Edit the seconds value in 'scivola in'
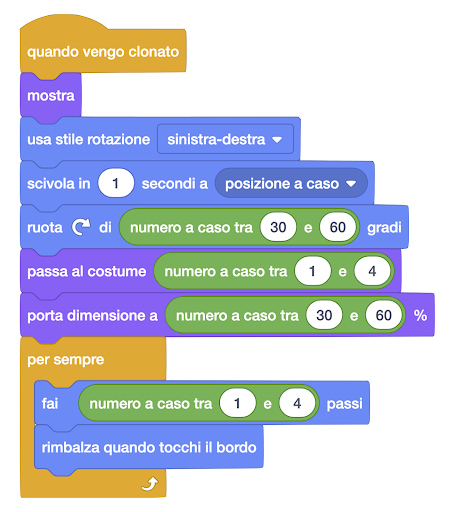The height and width of the screenshot is (512, 457). click(x=116, y=183)
